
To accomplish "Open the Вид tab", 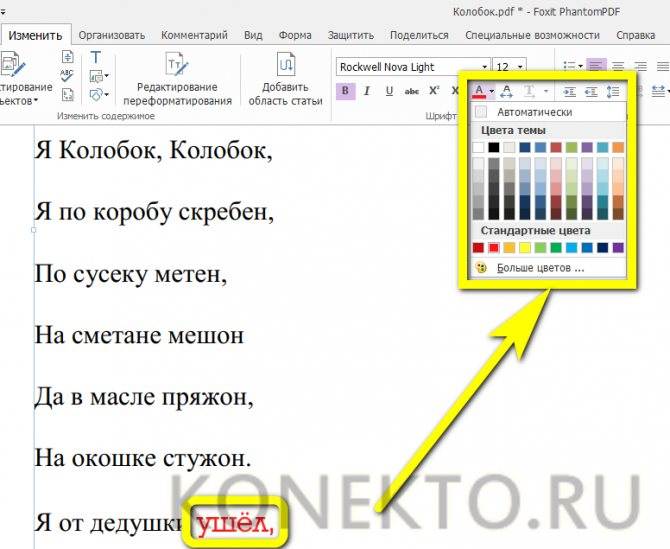I will 253,35.
